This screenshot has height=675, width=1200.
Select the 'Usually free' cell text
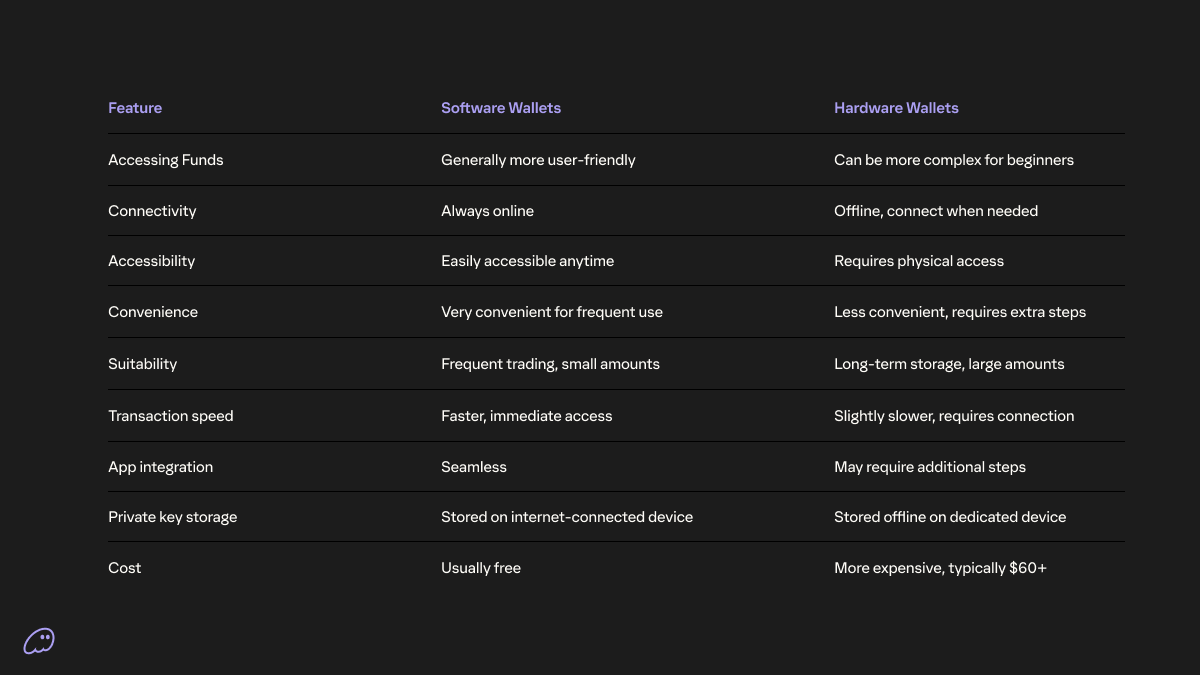click(x=481, y=568)
